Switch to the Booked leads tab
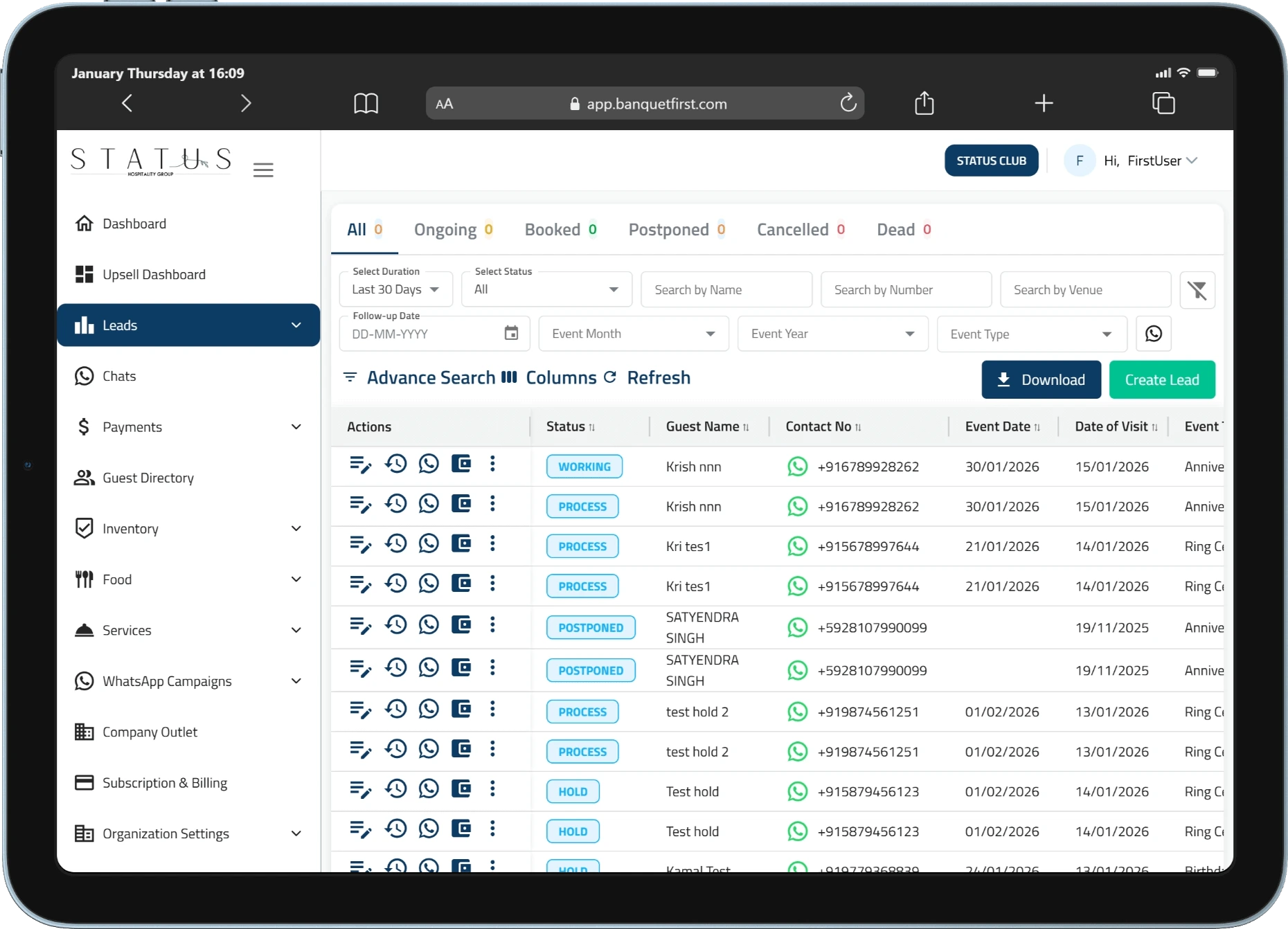 click(553, 229)
